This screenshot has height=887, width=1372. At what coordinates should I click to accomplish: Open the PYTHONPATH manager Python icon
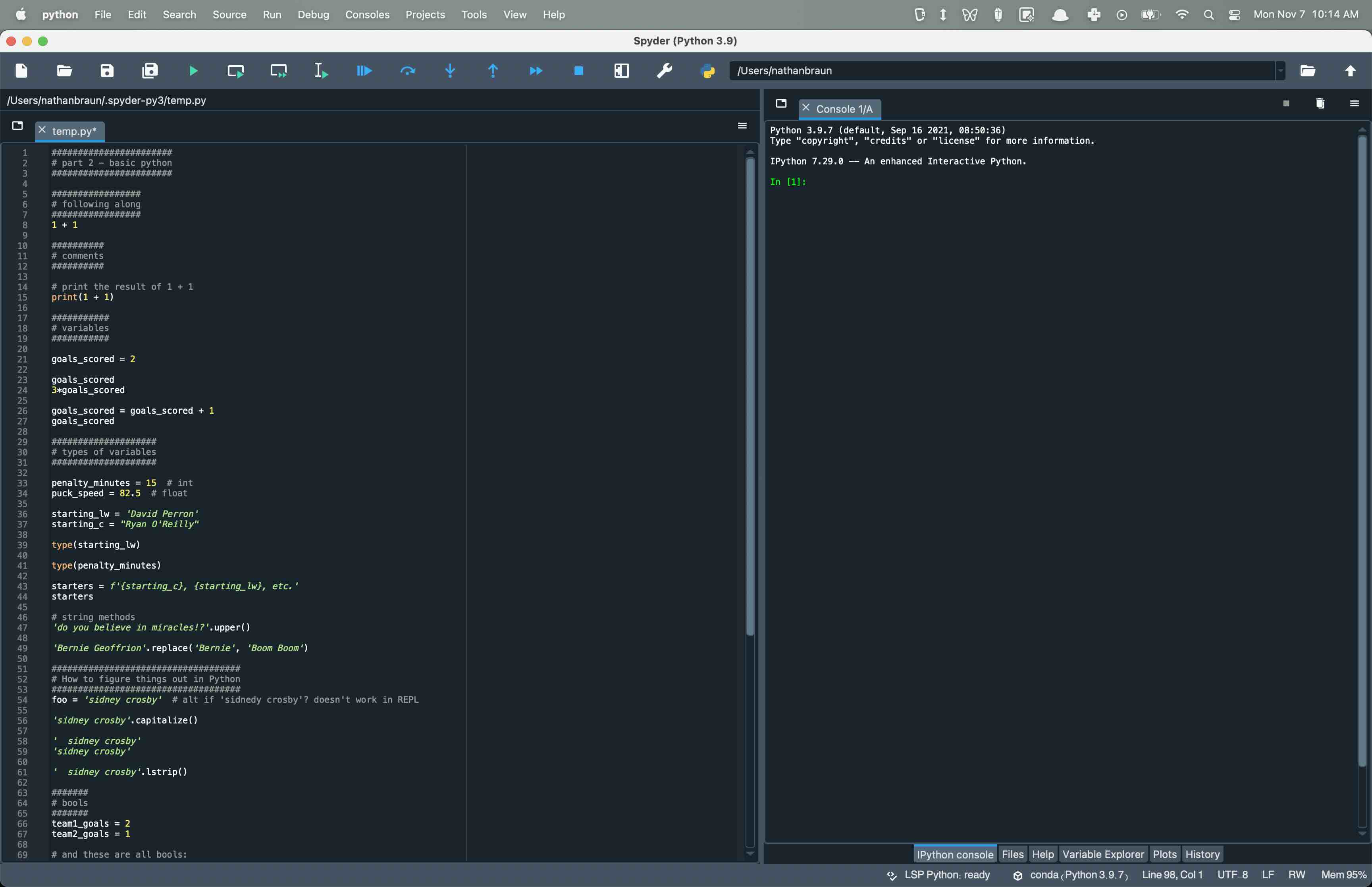tap(707, 71)
